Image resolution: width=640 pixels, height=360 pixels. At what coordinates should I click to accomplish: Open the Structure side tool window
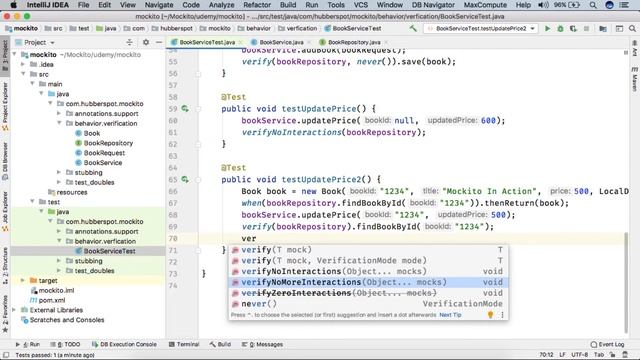5,265
